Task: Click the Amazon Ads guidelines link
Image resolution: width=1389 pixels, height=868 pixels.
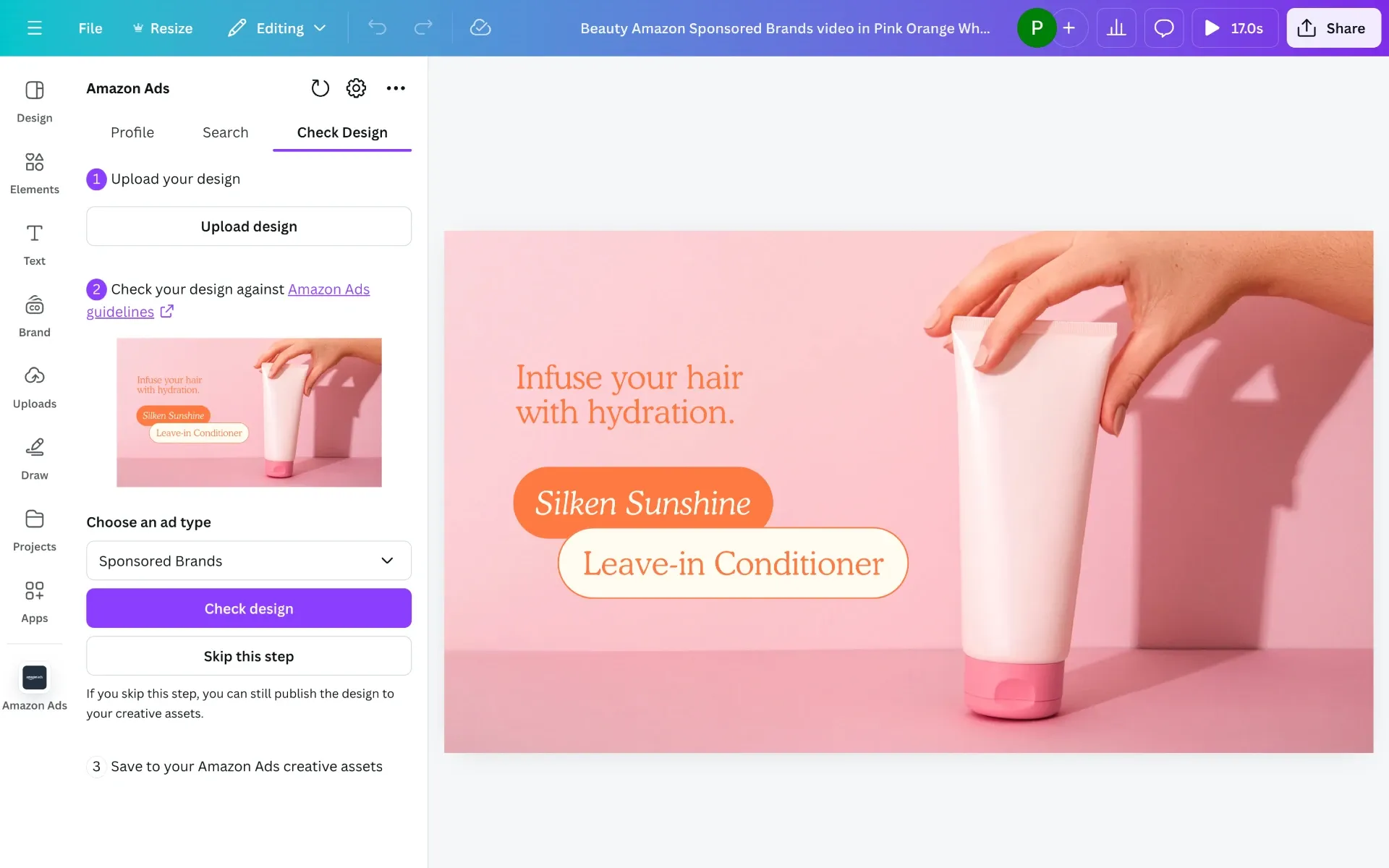Action: point(227,299)
